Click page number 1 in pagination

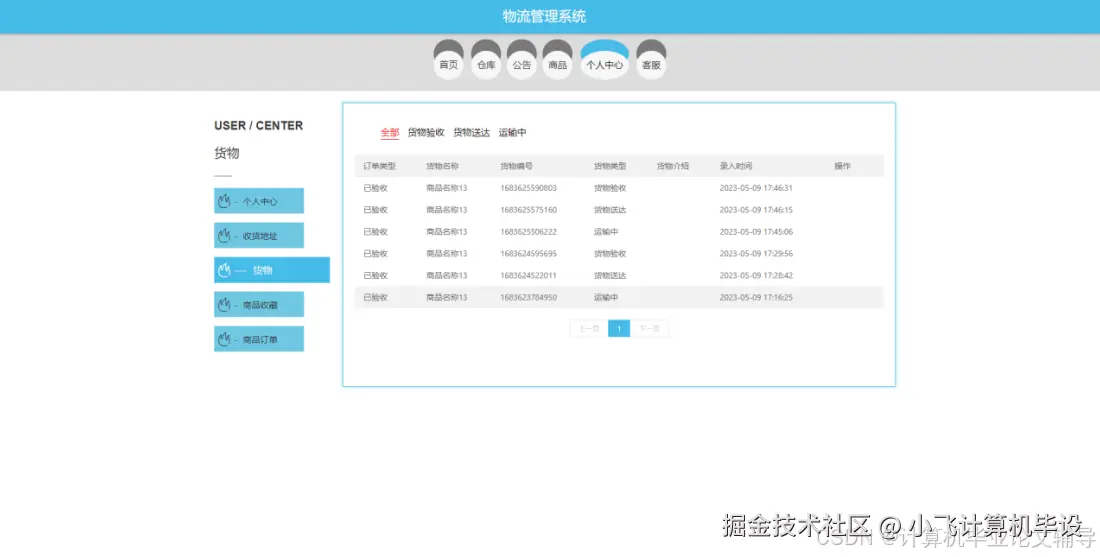coord(619,328)
